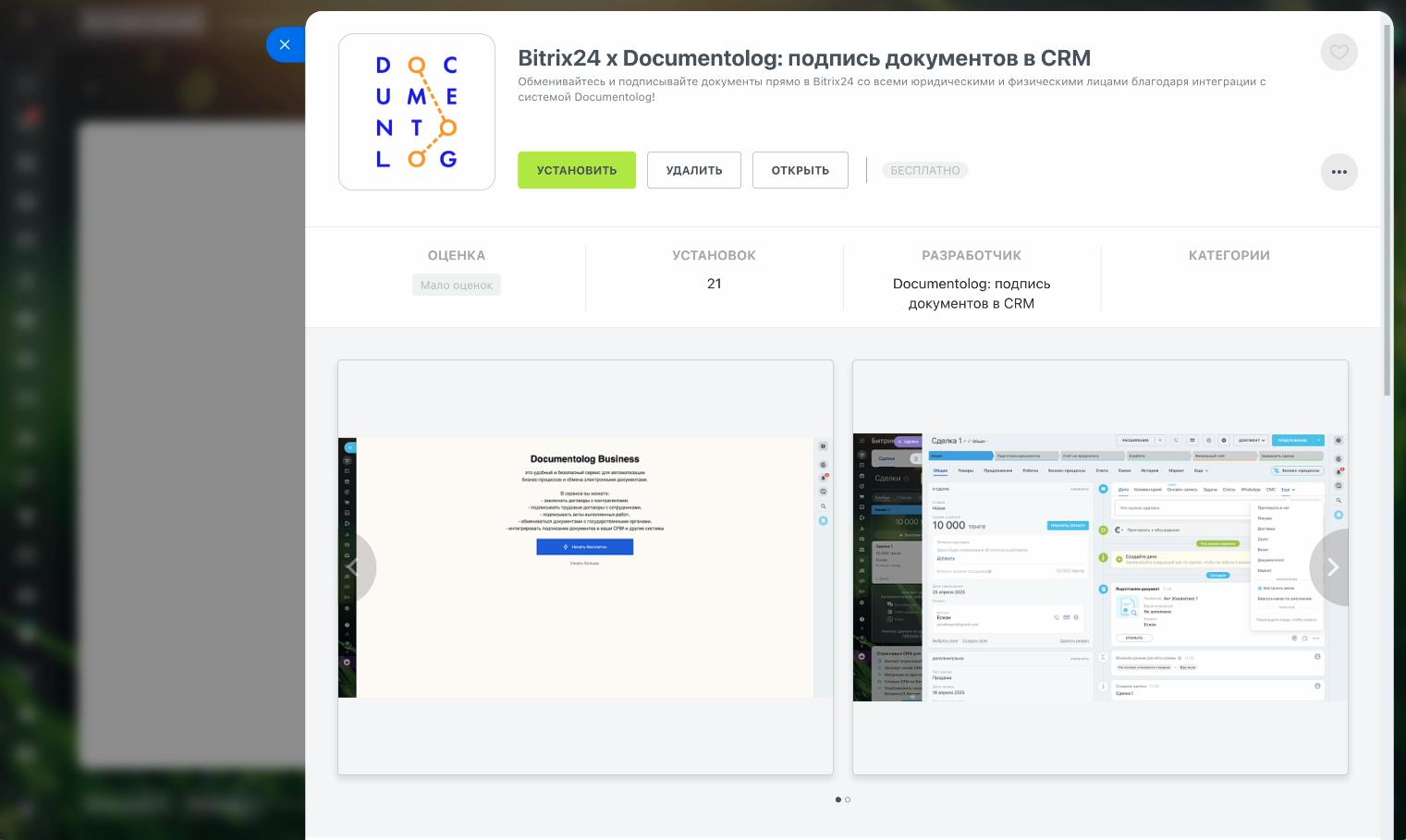This screenshot has height=840, width=1406.
Task: Click the ОЦЕНКА column header
Action: pos(457,255)
